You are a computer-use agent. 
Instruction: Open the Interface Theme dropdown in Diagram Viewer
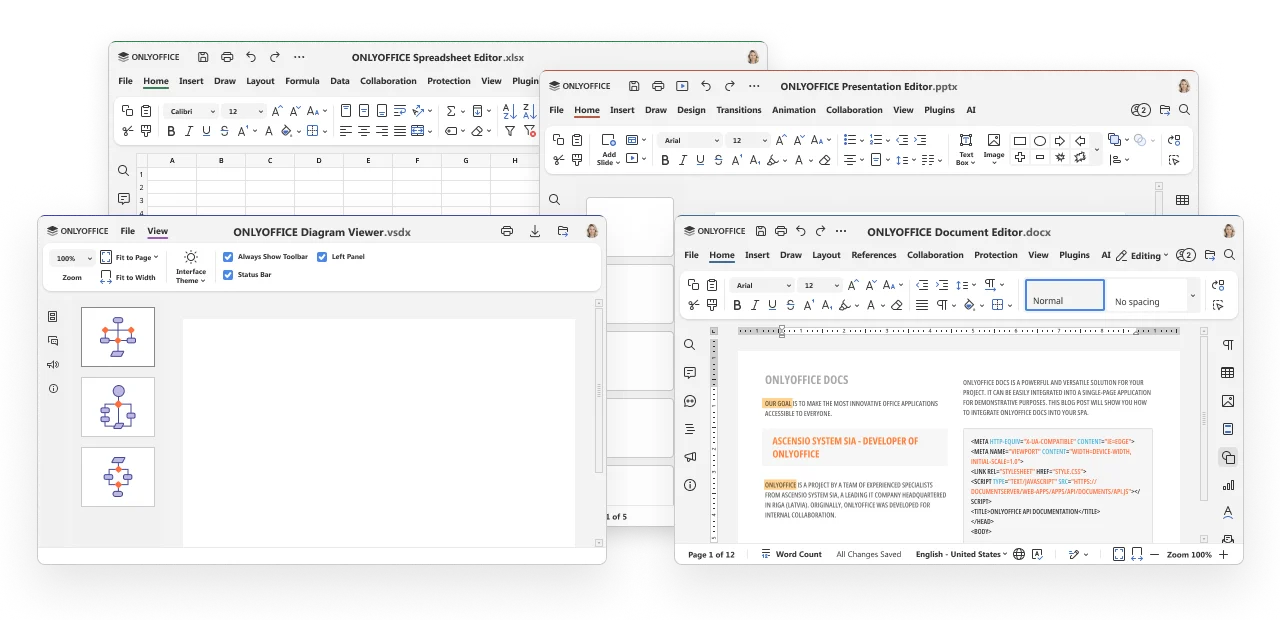tap(191, 268)
